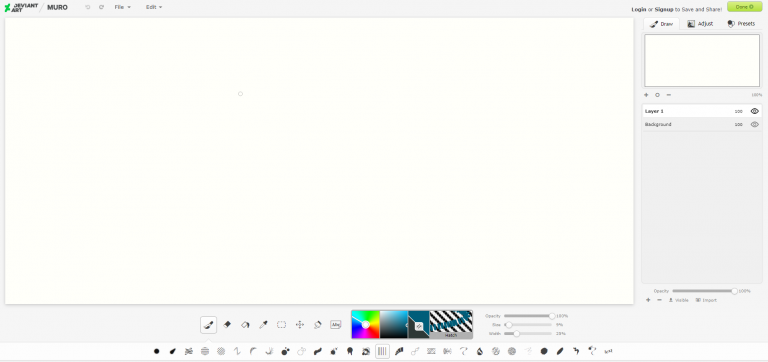Click the green Done button
The height and width of the screenshot is (362, 768).
pyautogui.click(x=744, y=7)
